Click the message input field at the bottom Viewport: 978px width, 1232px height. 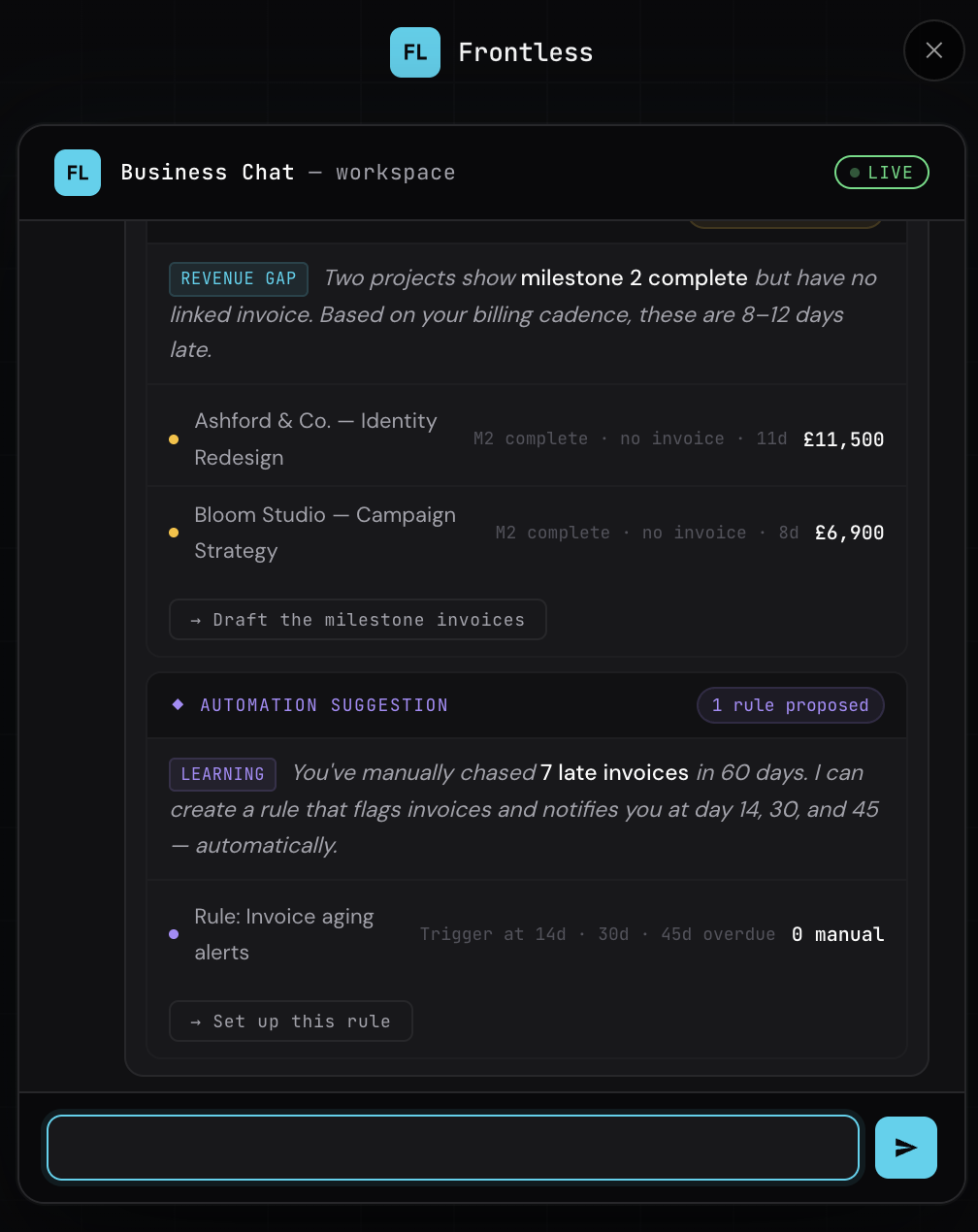[452, 1147]
